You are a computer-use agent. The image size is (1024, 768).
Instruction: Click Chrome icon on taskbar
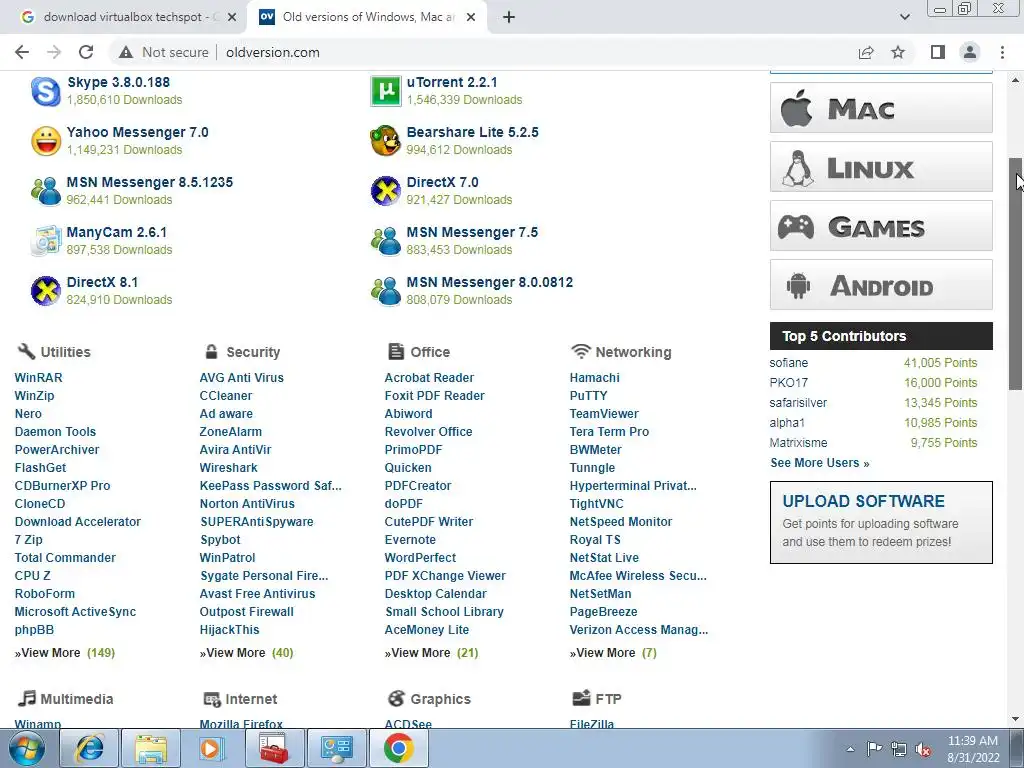399,748
